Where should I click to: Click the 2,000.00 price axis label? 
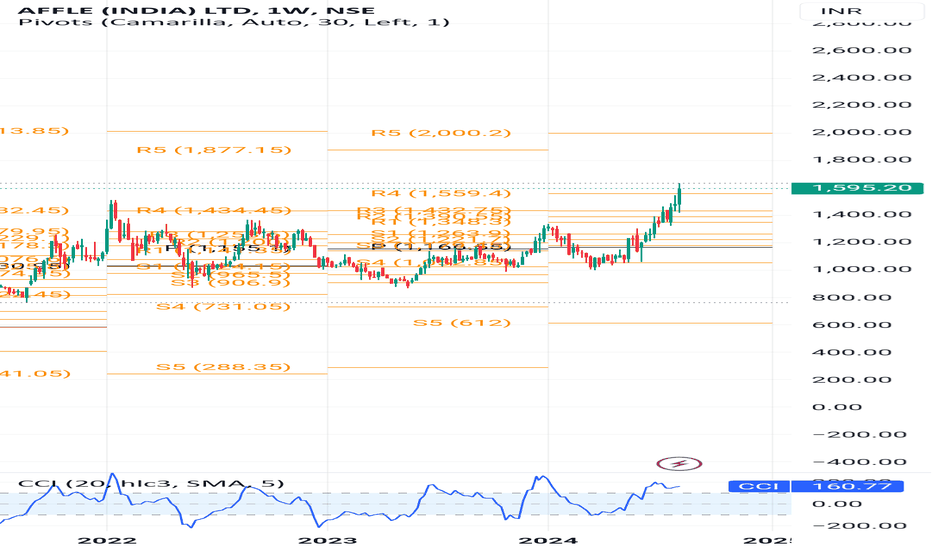(x=862, y=132)
